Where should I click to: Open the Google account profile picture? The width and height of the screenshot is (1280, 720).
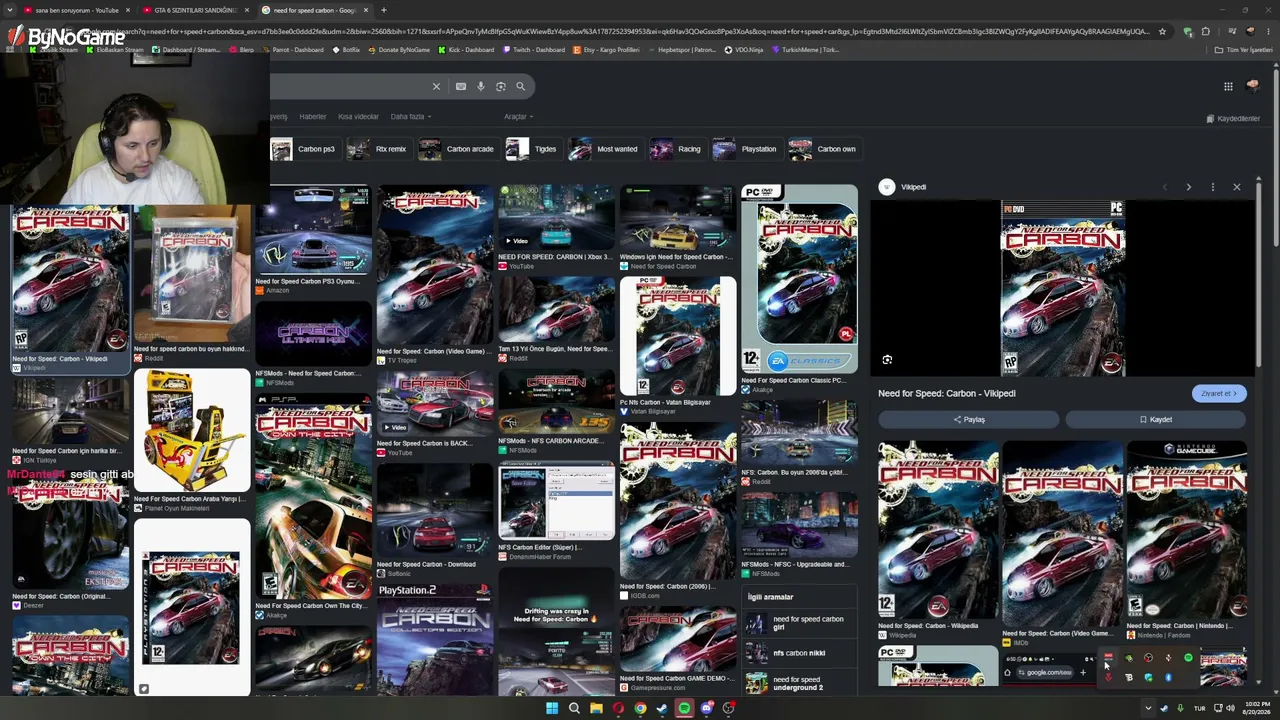[x=1253, y=86]
